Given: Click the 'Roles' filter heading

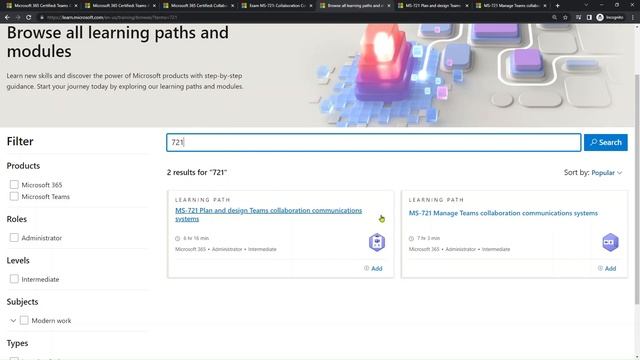Looking at the screenshot, I should [17, 219].
